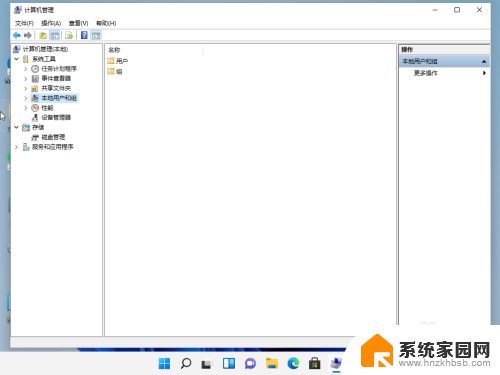Open the 操作(A) menu
Screen dimensions: 500x375
(51, 23)
